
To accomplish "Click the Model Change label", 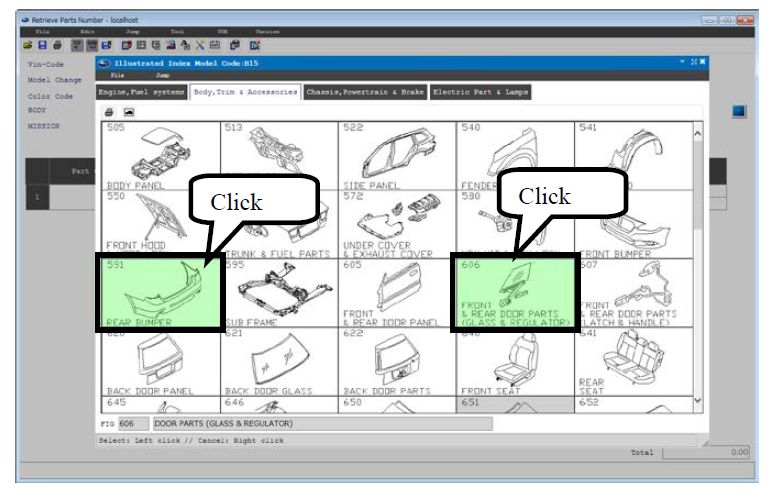I will (55, 80).
